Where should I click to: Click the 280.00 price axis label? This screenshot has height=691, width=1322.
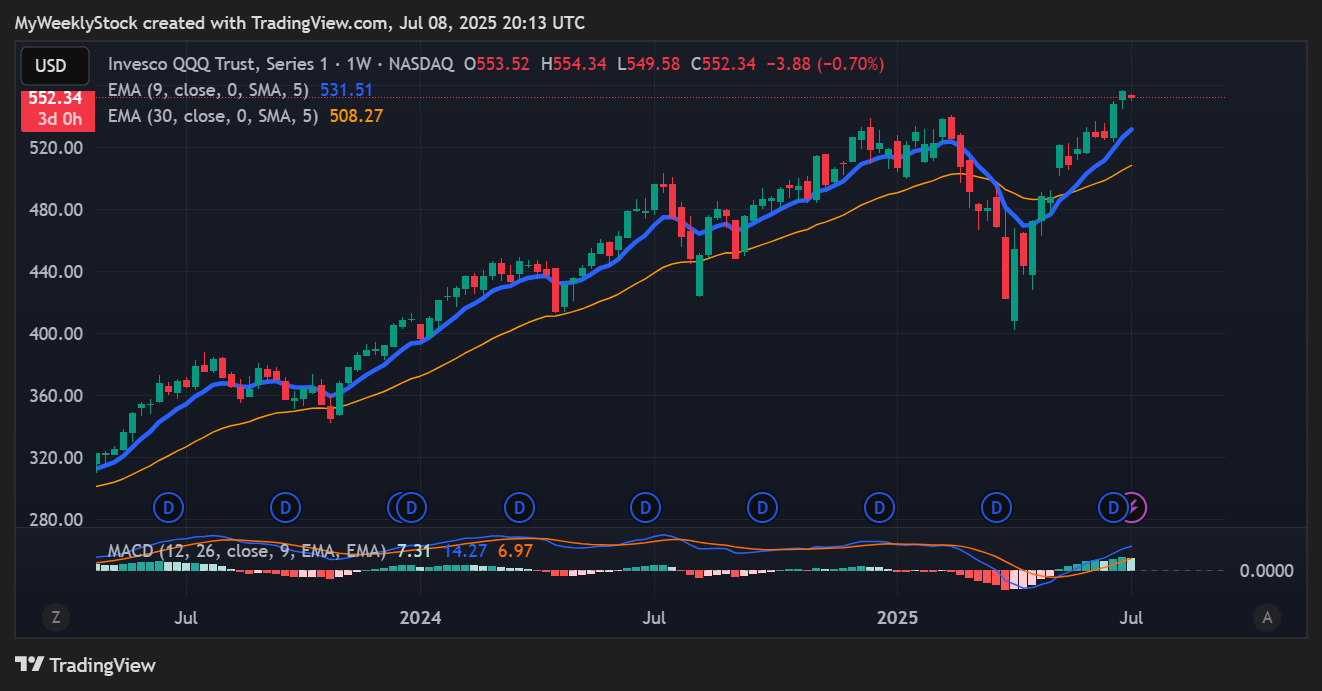coord(58,519)
